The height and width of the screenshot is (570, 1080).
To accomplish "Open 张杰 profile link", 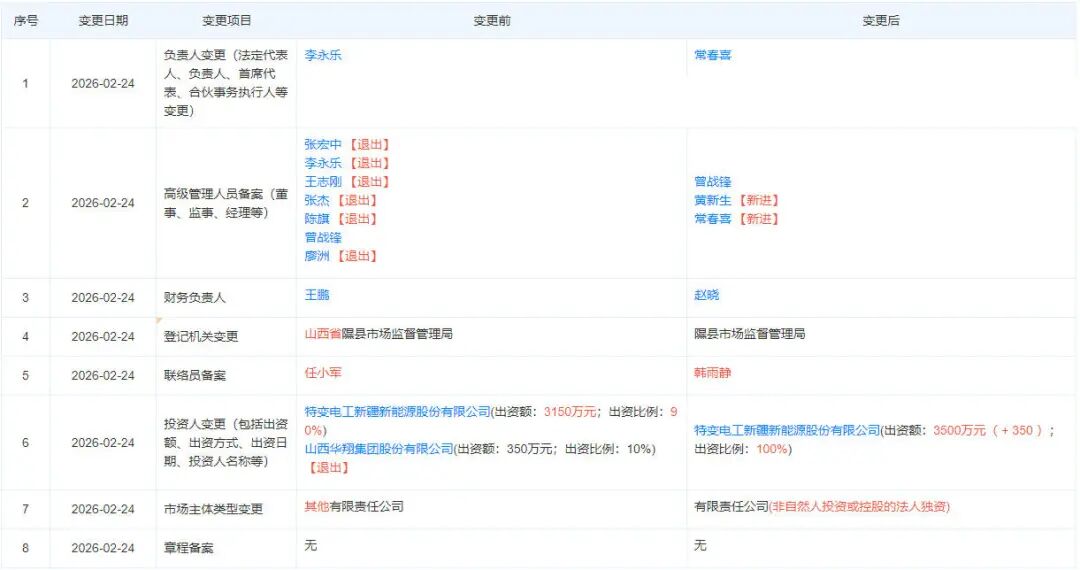I will 317,200.
